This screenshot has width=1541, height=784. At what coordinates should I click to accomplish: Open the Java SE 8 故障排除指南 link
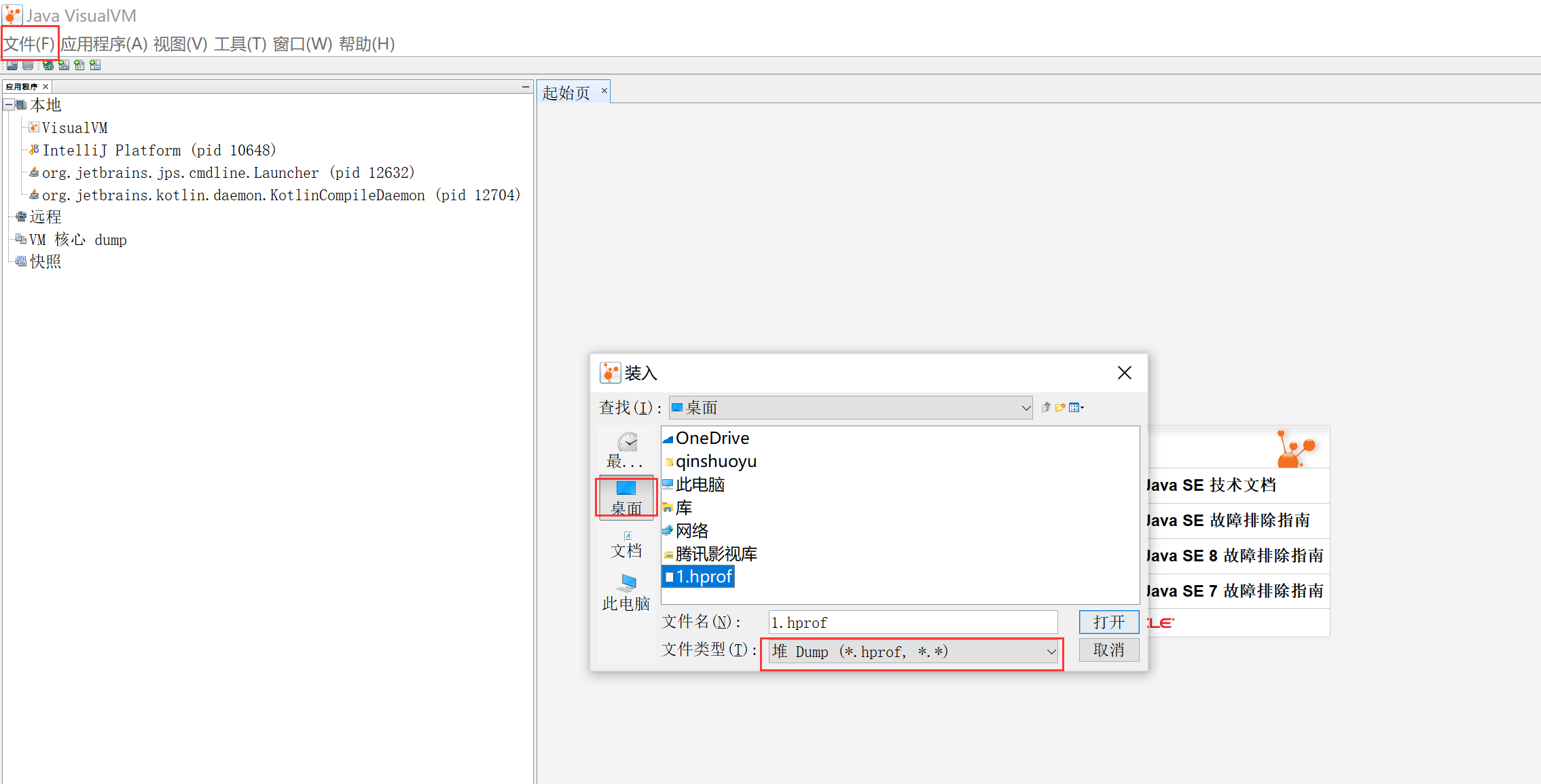[x=1235, y=556]
